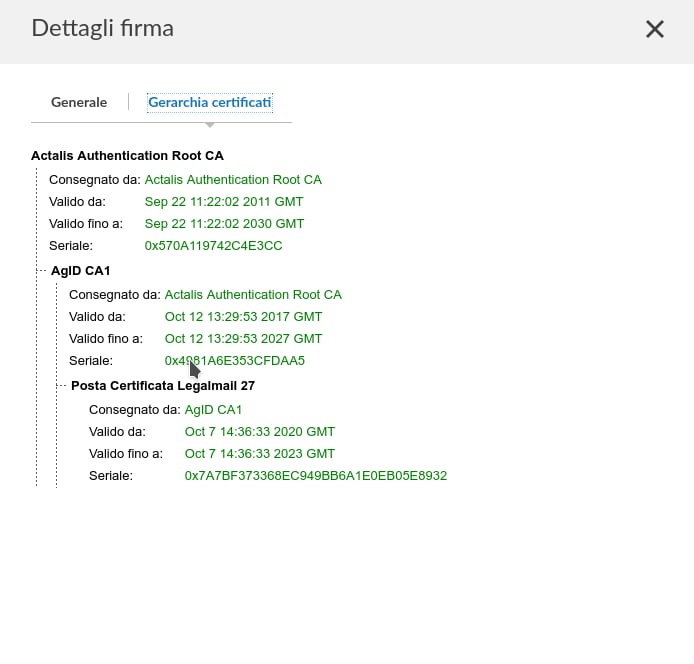
Task: Select Posta Certificata Legalmail 27 node
Action: 163,386
